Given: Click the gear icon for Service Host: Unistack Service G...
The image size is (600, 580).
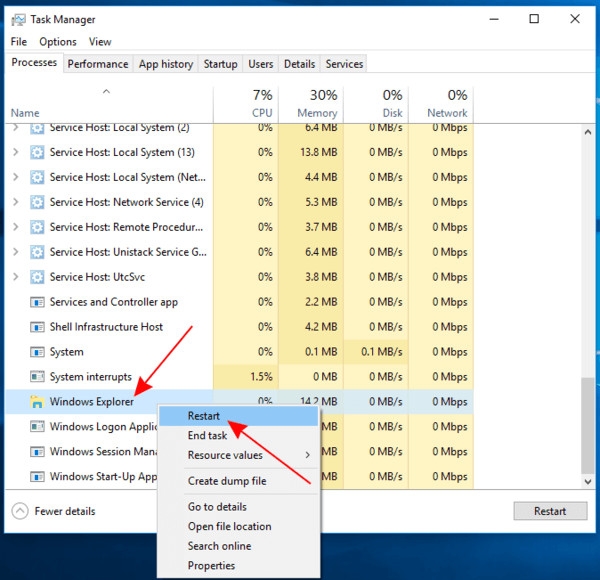Looking at the screenshot, I should [x=37, y=252].
